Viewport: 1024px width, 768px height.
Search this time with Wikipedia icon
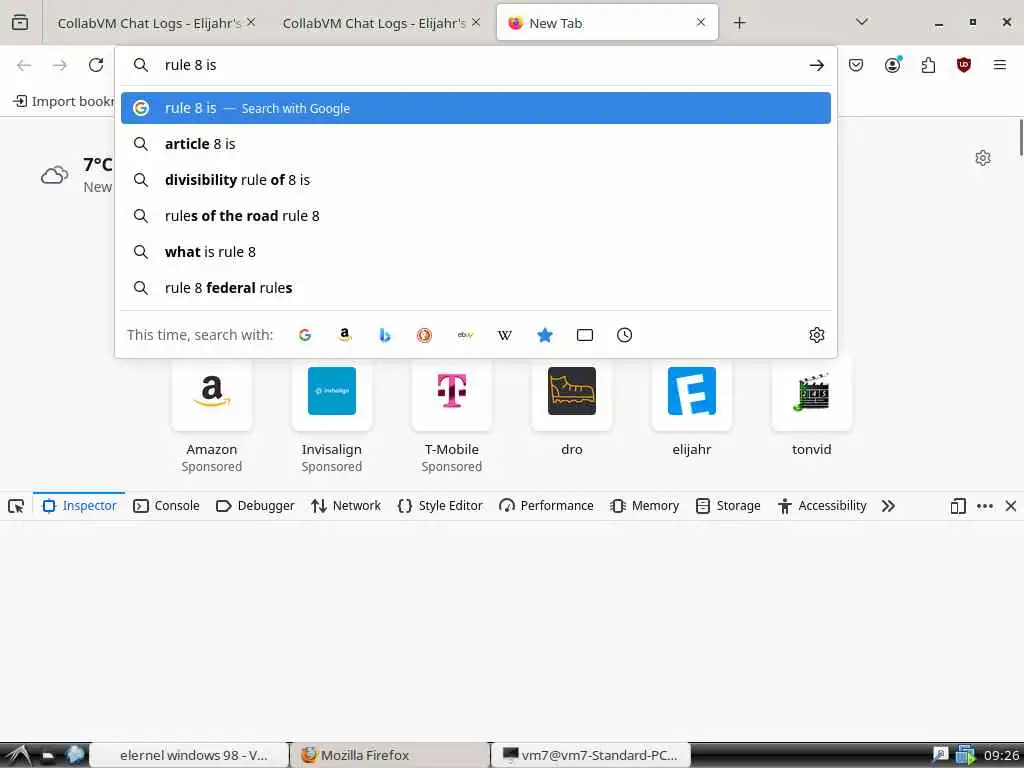[x=505, y=335]
